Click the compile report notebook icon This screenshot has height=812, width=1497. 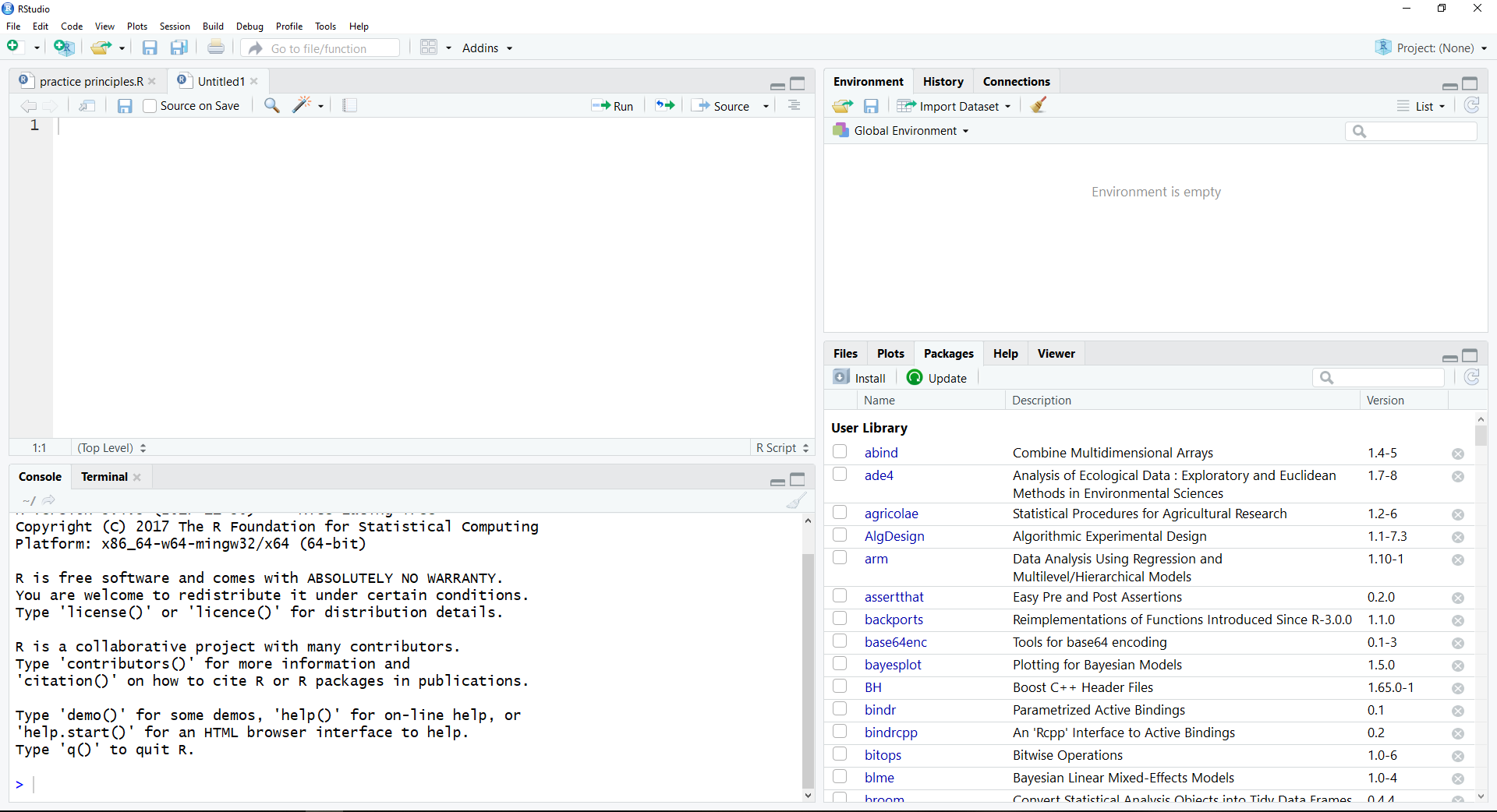click(349, 105)
